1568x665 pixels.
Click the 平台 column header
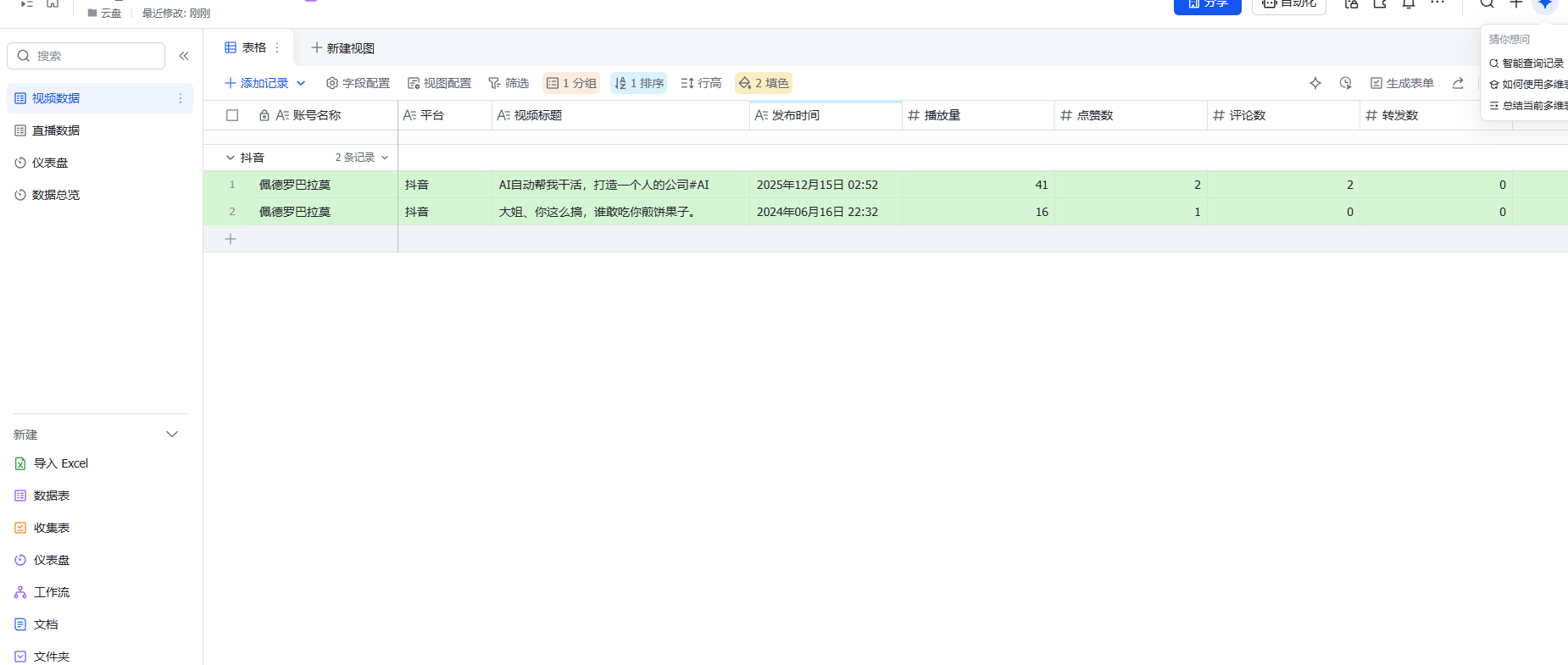[445, 115]
